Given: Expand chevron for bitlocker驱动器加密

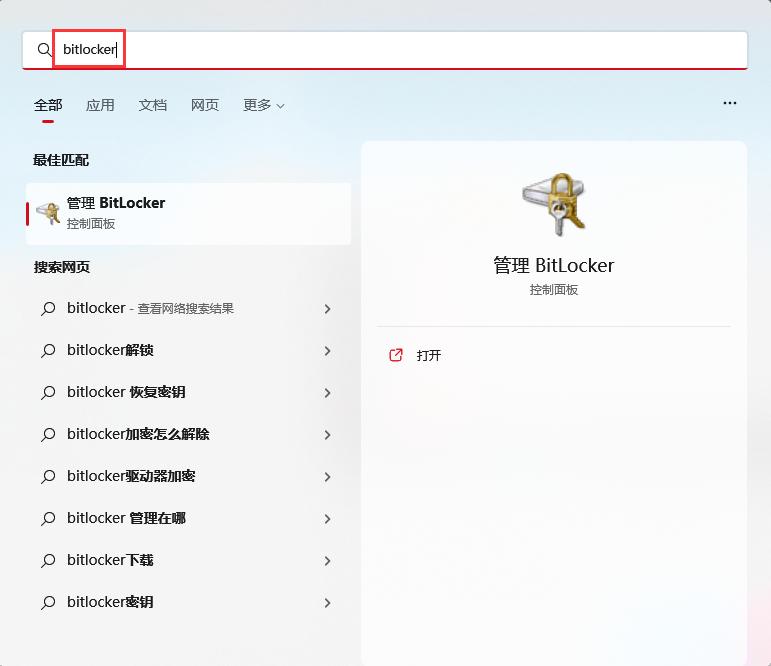Looking at the screenshot, I should click(x=327, y=477).
